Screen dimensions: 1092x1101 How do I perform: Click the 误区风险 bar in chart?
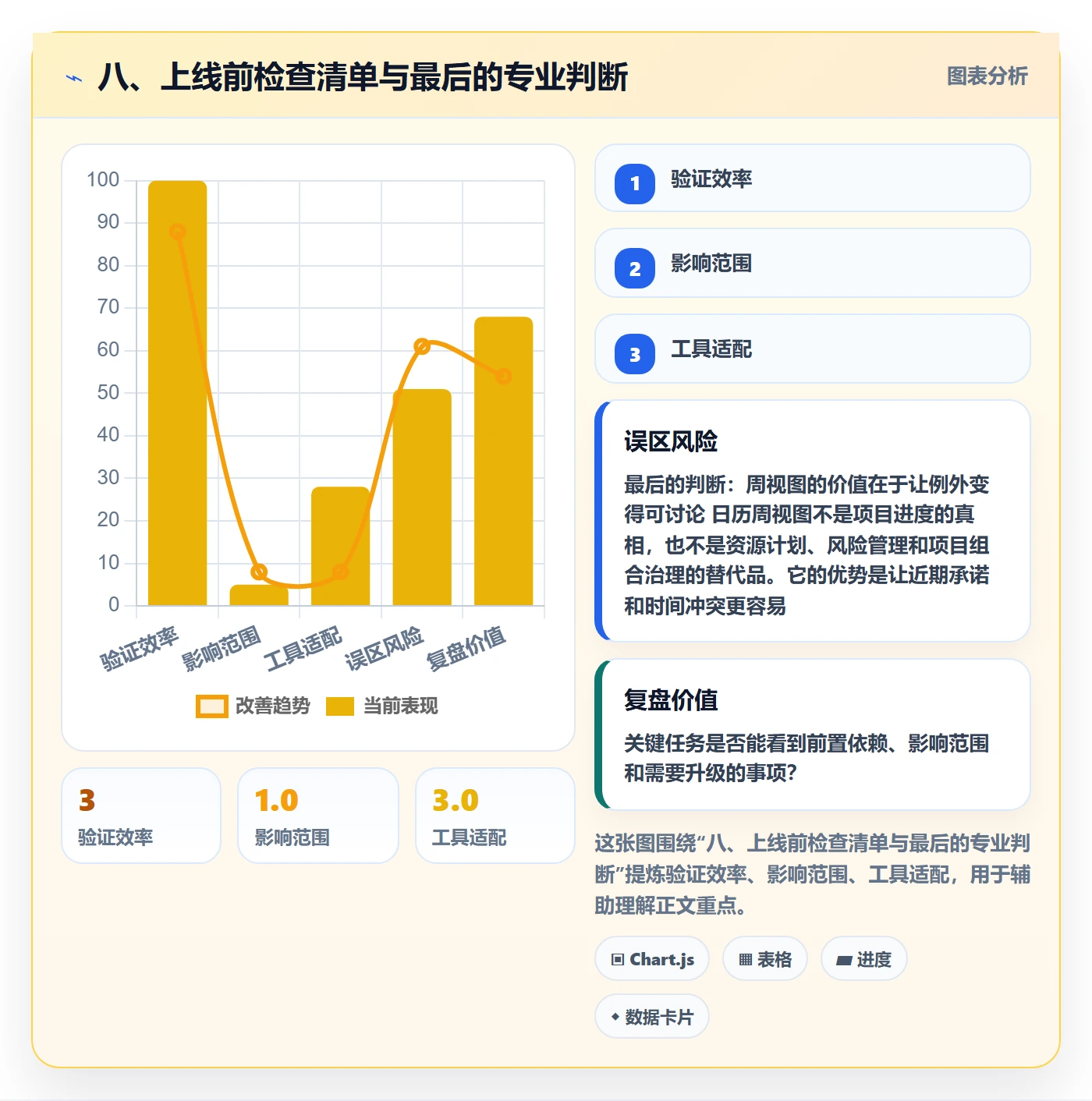pyautogui.click(x=422, y=497)
